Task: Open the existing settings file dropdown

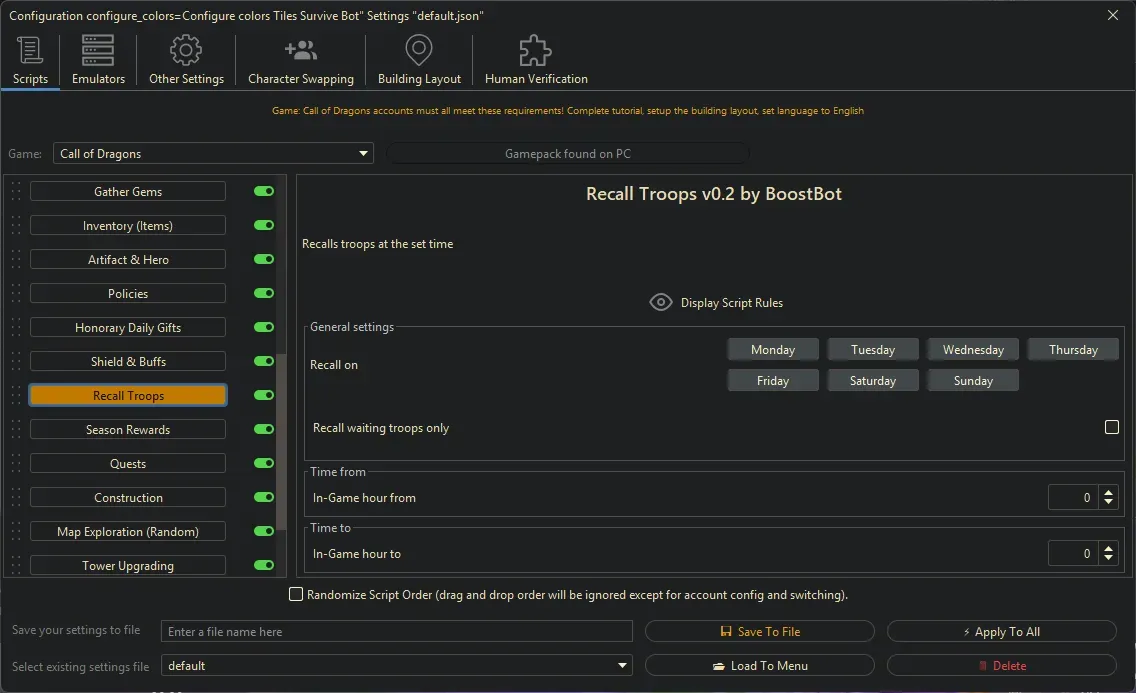Action: click(x=622, y=665)
